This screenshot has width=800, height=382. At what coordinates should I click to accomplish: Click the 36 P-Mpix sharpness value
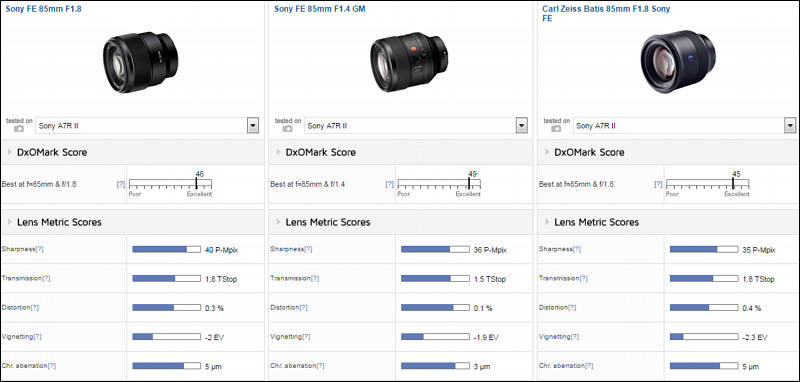coord(490,250)
